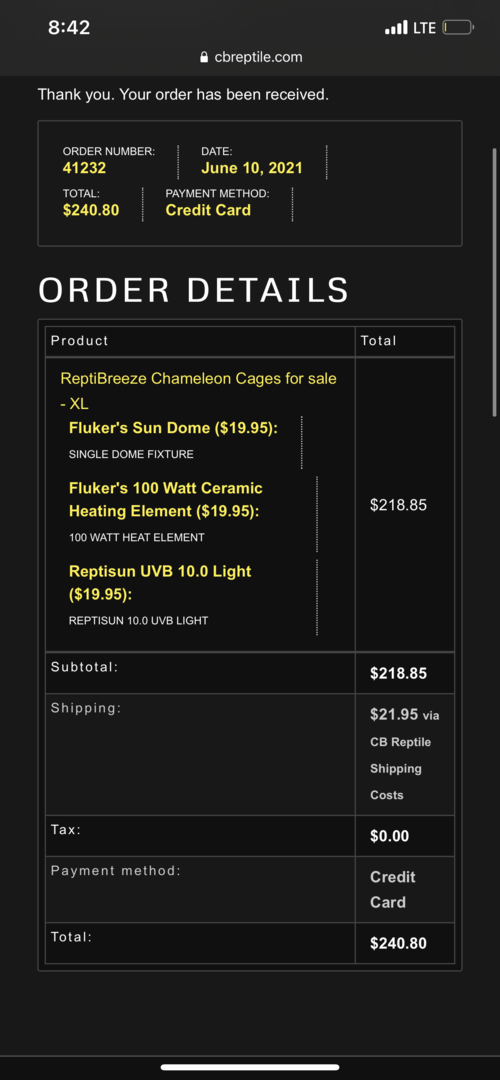
Task: Select the Fluker's Sun Dome option text
Action: [x=174, y=428]
